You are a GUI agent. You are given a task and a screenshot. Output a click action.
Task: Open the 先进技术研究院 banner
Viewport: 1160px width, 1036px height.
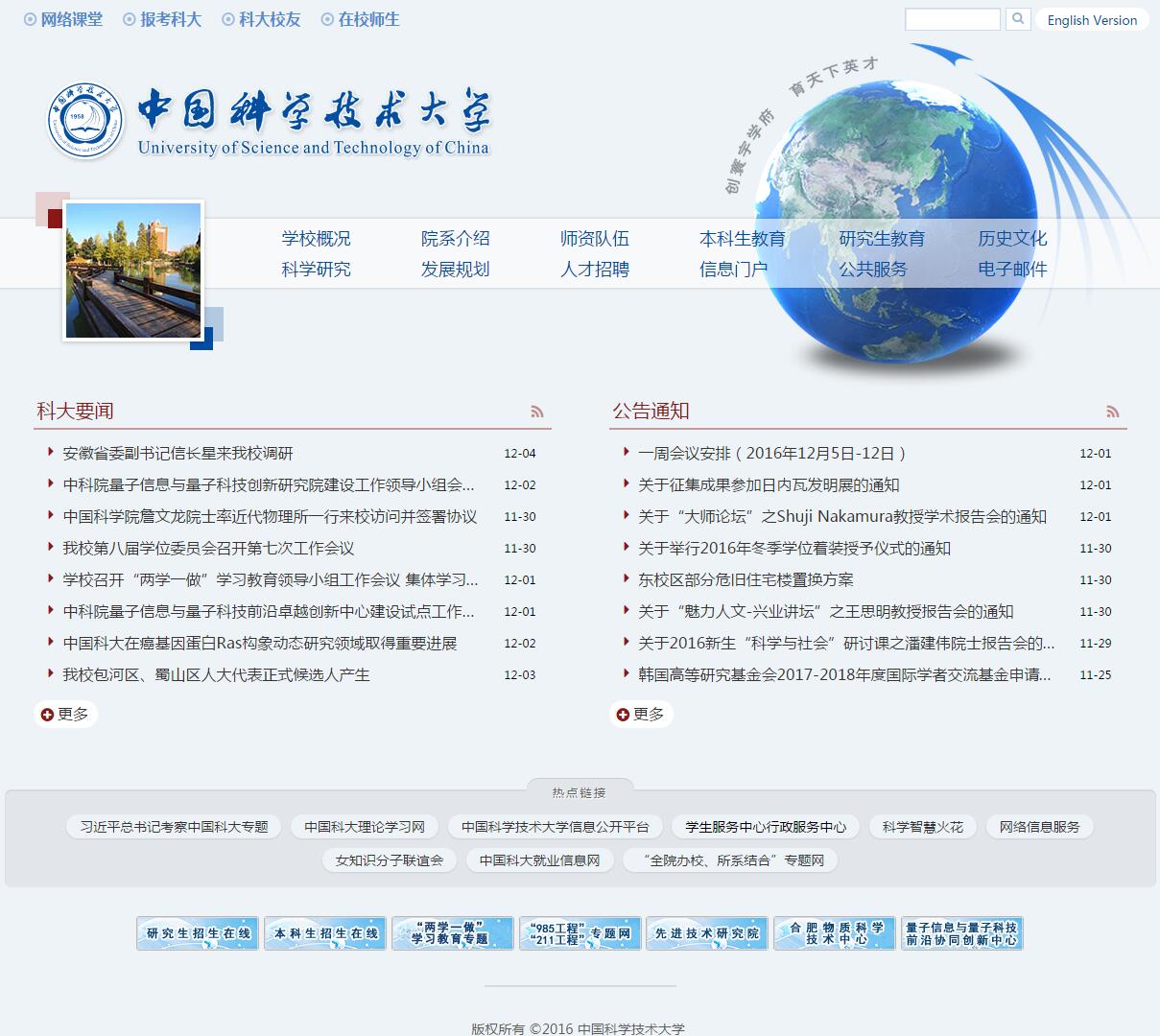[707, 933]
